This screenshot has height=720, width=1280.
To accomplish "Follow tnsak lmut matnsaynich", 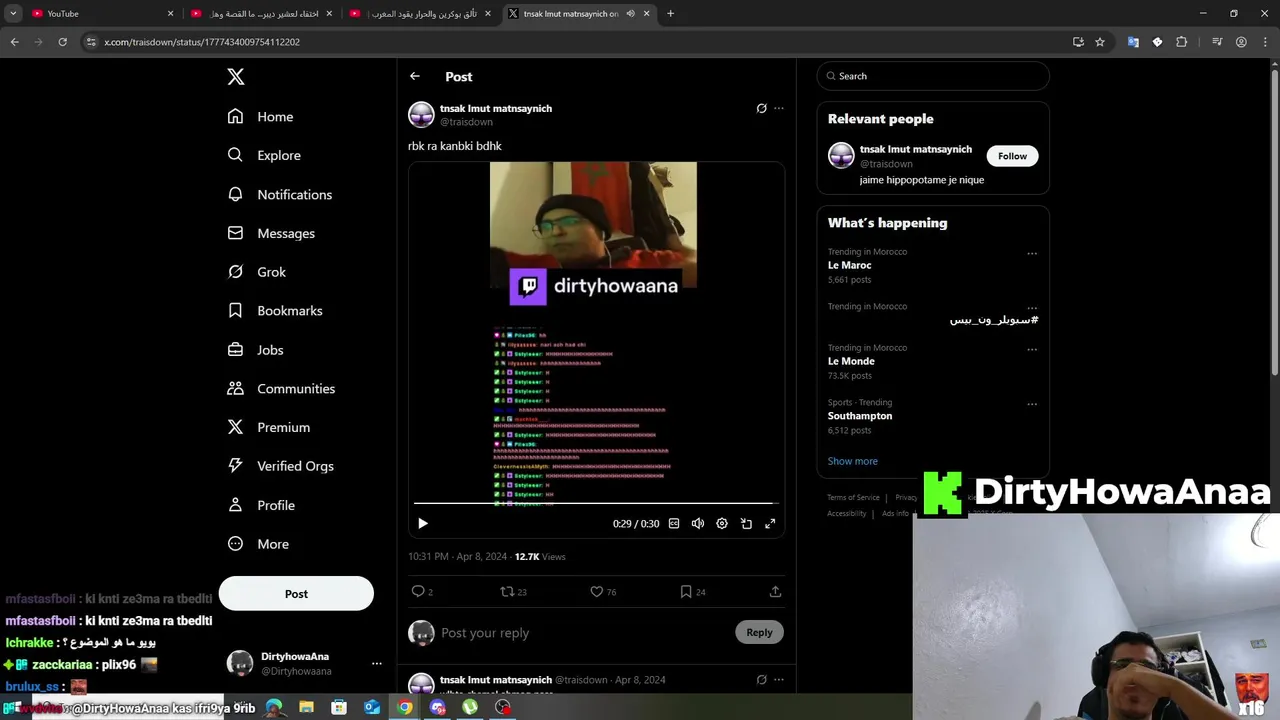I will point(1012,156).
